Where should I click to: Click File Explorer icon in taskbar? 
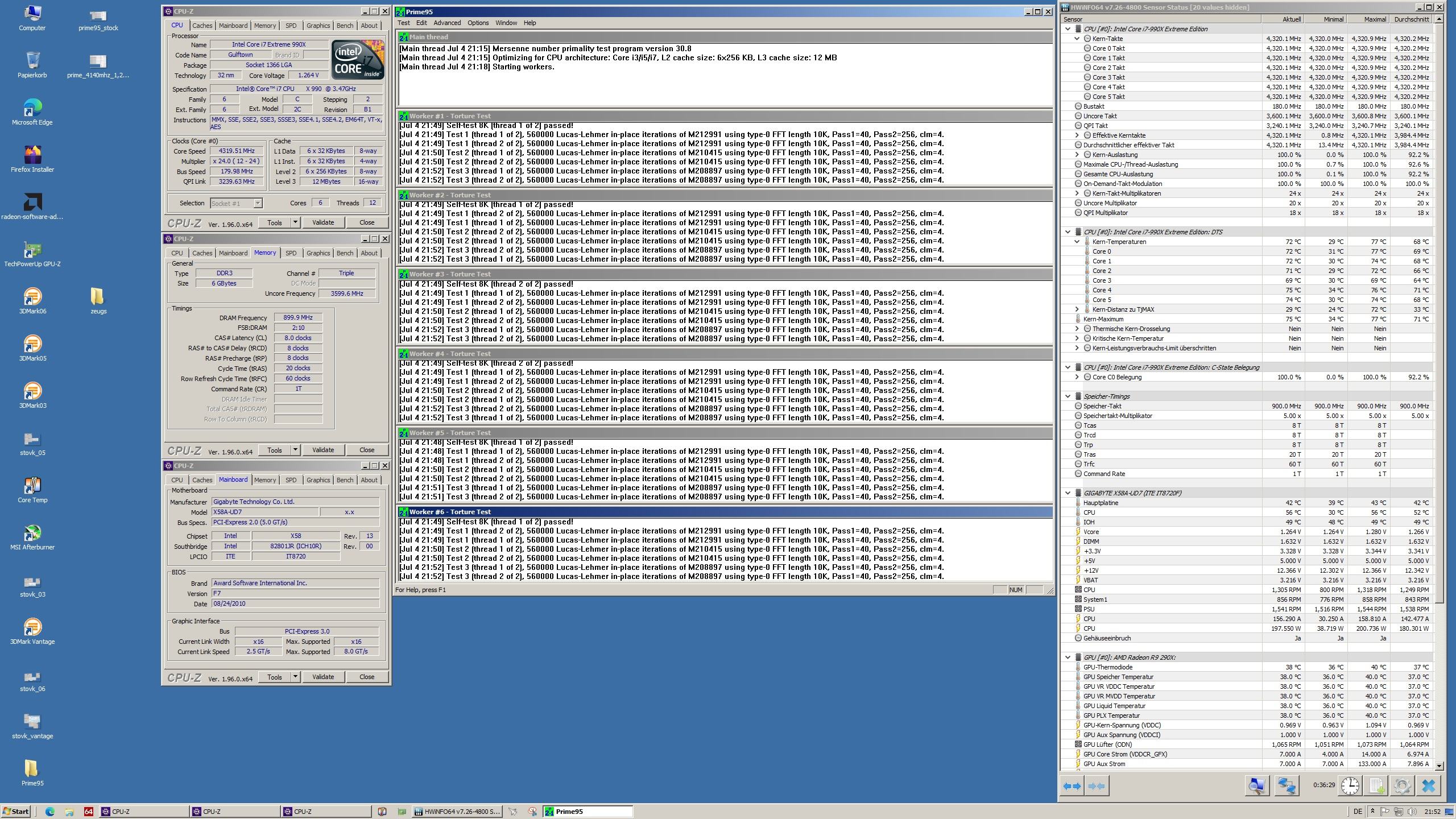tap(69, 812)
